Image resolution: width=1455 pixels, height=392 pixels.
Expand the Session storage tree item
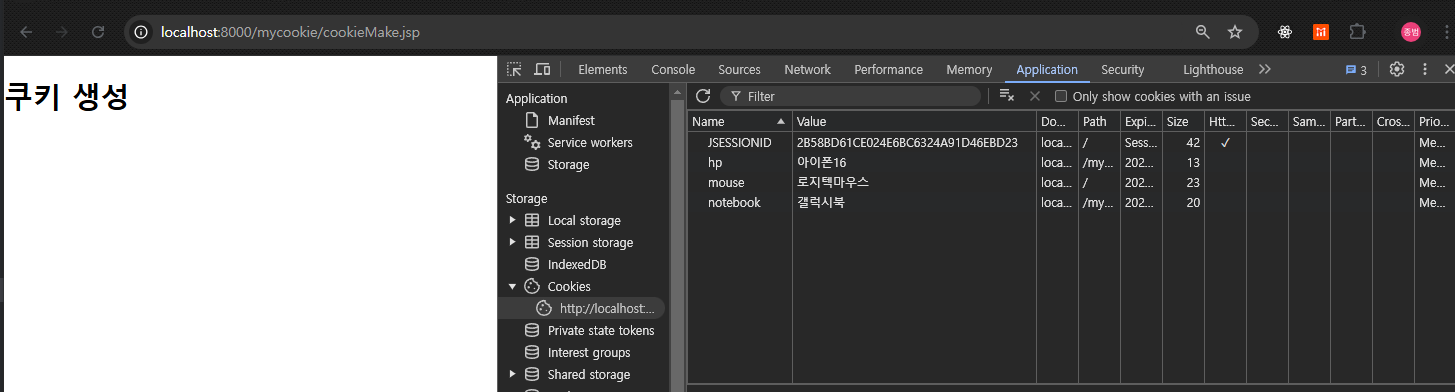click(x=513, y=242)
